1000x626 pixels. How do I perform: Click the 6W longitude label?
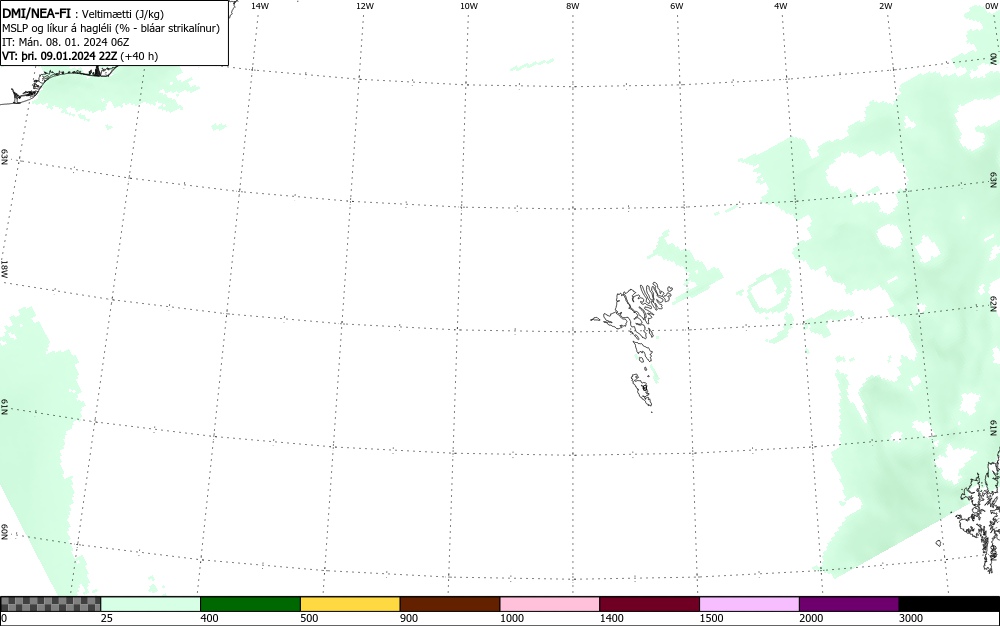click(x=677, y=6)
